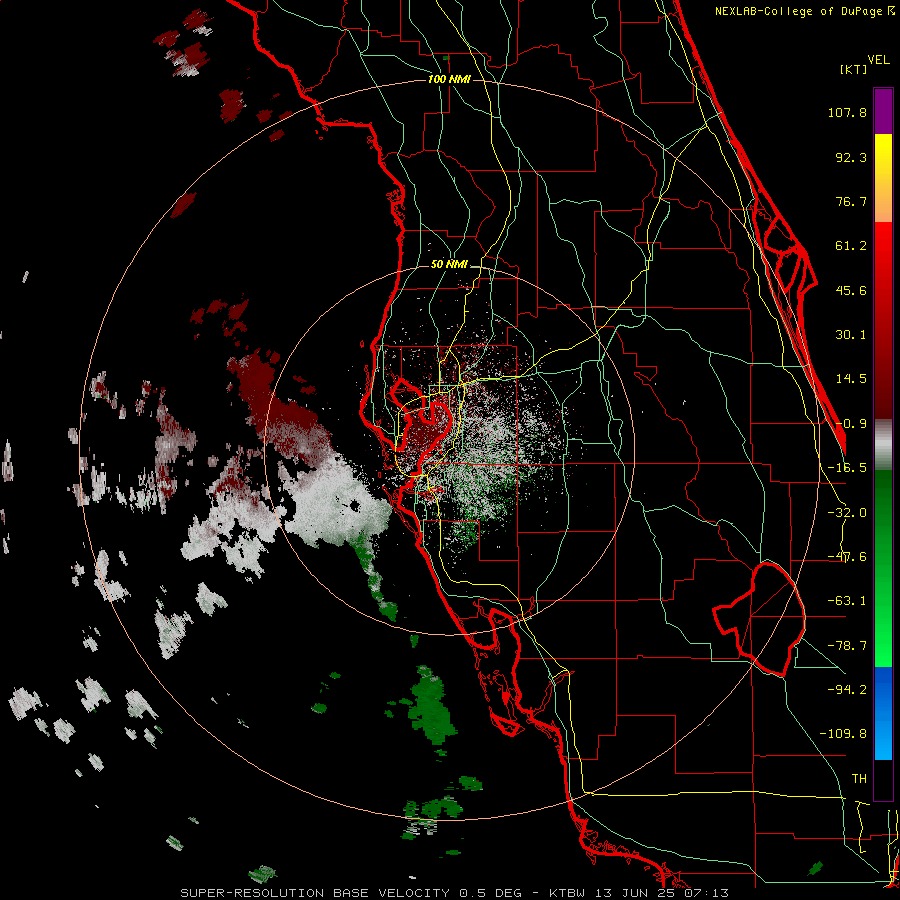Click the TH threshold label in legend

point(859,779)
